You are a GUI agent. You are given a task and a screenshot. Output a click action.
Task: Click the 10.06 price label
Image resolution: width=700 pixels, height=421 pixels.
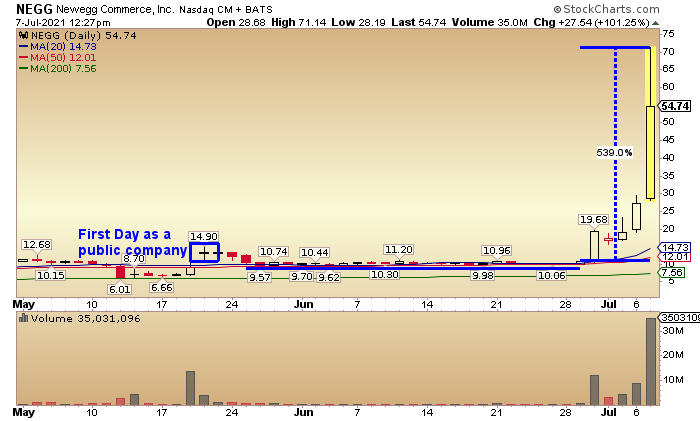[552, 275]
